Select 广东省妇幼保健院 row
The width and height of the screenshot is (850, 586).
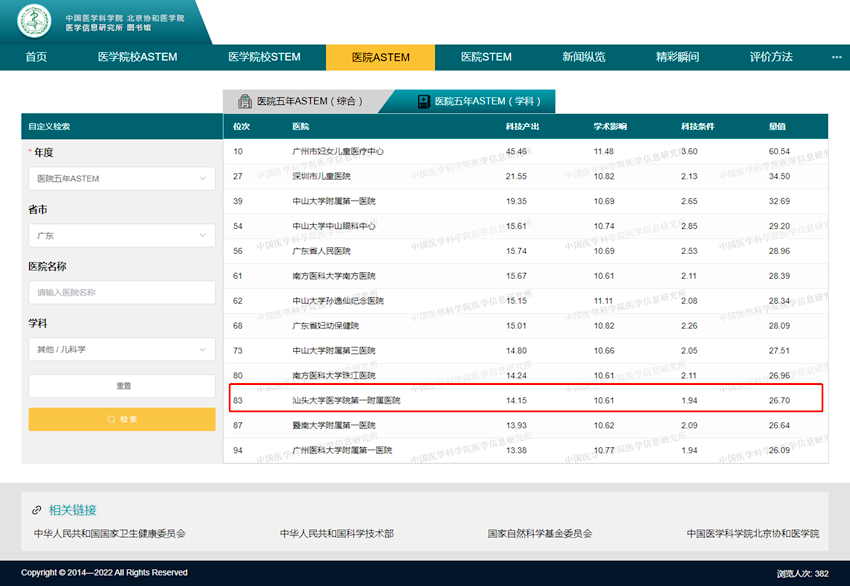click(x=526, y=326)
